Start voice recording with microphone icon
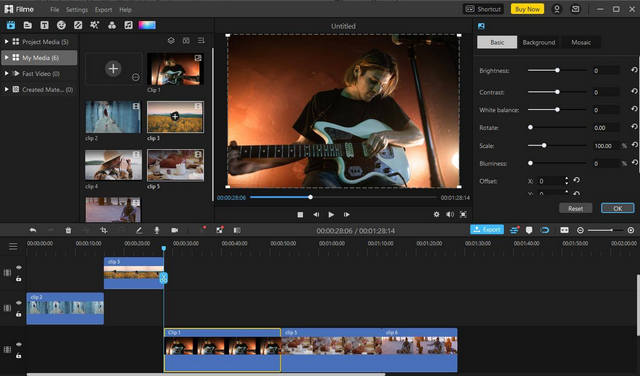This screenshot has height=376, width=640. click(156, 230)
